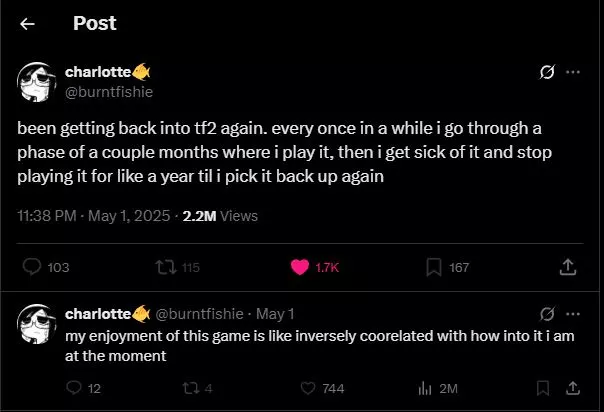Screen dimensions: 604x412
Task: Like the reply with 744 likes
Action: 308,388
